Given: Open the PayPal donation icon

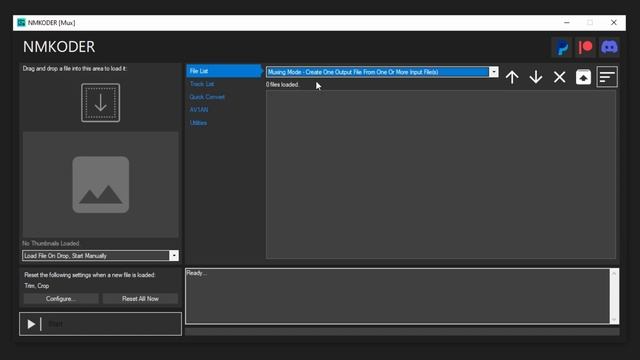Looking at the screenshot, I should tap(562, 47).
